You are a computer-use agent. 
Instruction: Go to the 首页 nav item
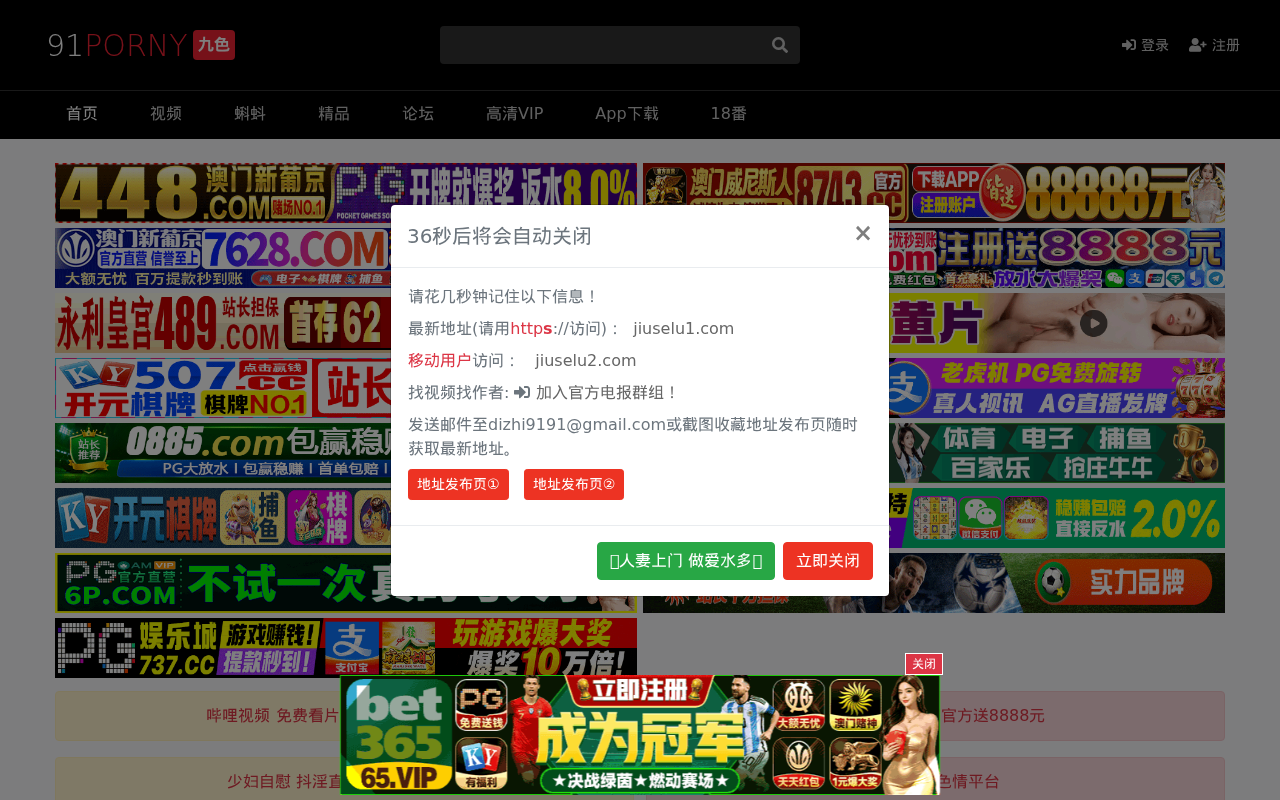[x=82, y=114]
